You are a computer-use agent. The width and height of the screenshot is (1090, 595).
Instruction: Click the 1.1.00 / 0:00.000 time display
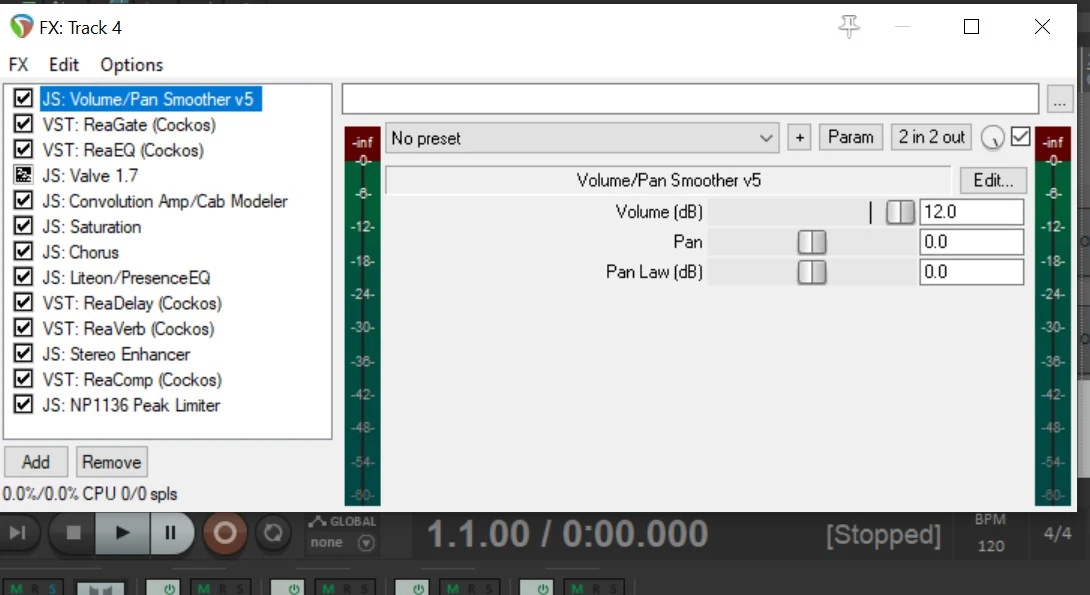[x=567, y=533]
